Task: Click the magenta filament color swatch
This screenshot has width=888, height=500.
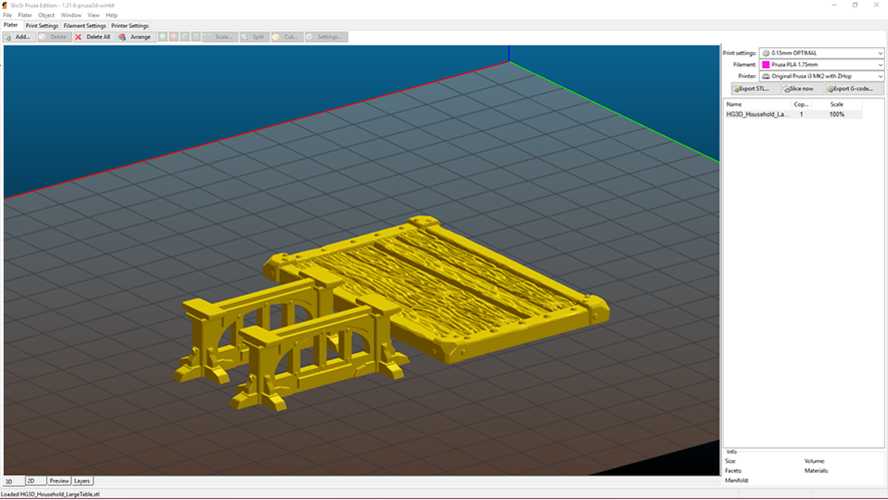Action: point(766,65)
